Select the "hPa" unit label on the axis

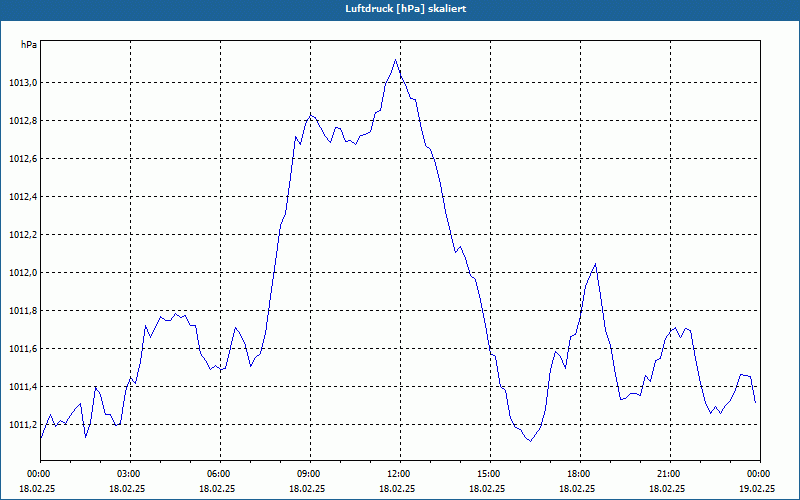[29, 45]
